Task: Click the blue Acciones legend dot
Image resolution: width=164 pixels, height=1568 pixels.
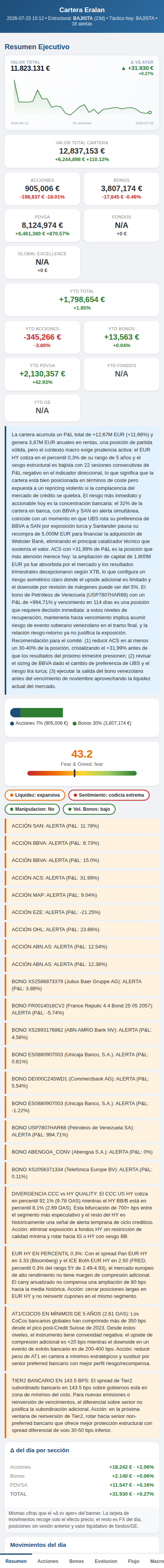Action: coord(12,724)
